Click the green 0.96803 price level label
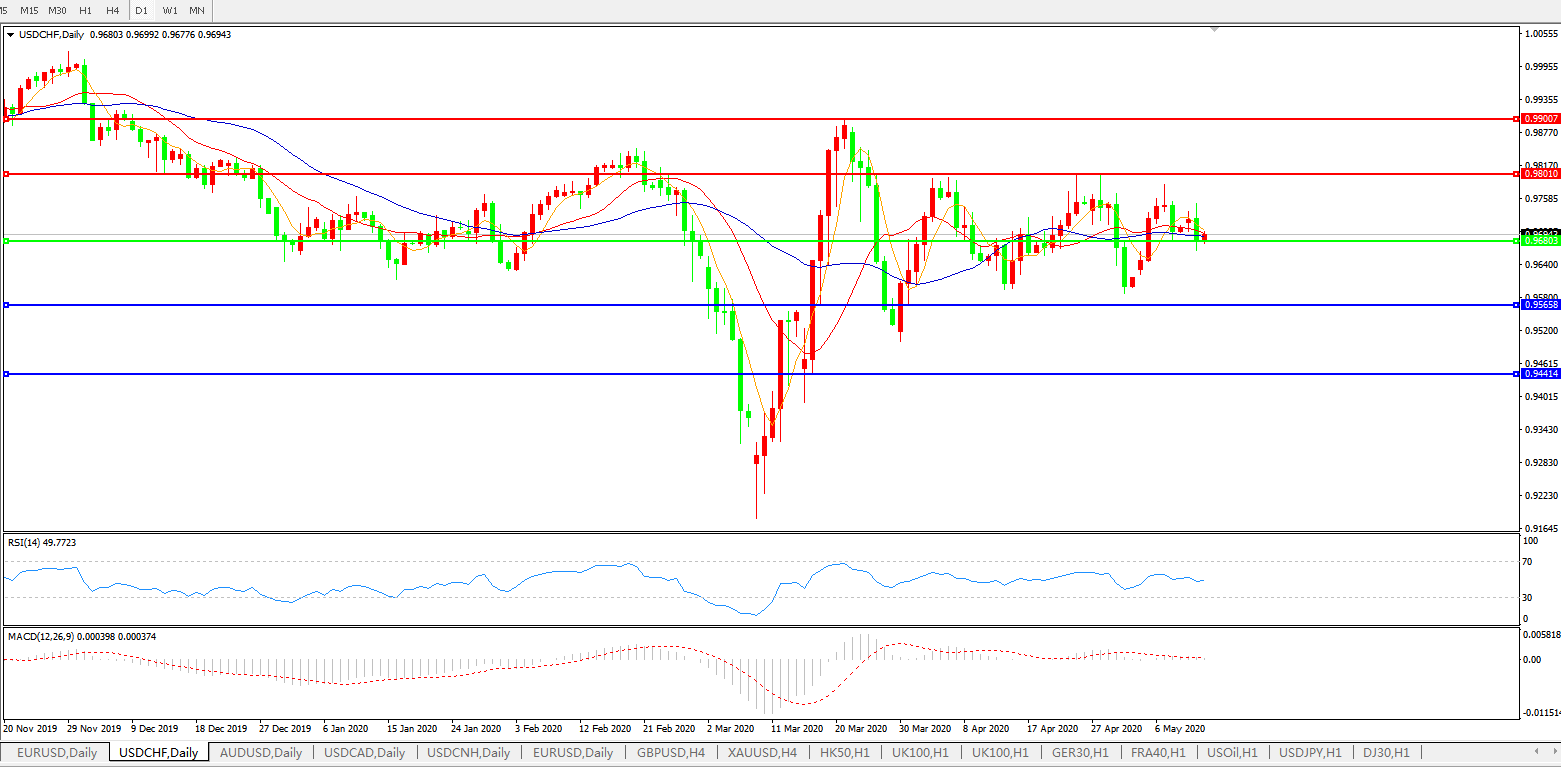The width and height of the screenshot is (1561, 767). pos(1540,241)
